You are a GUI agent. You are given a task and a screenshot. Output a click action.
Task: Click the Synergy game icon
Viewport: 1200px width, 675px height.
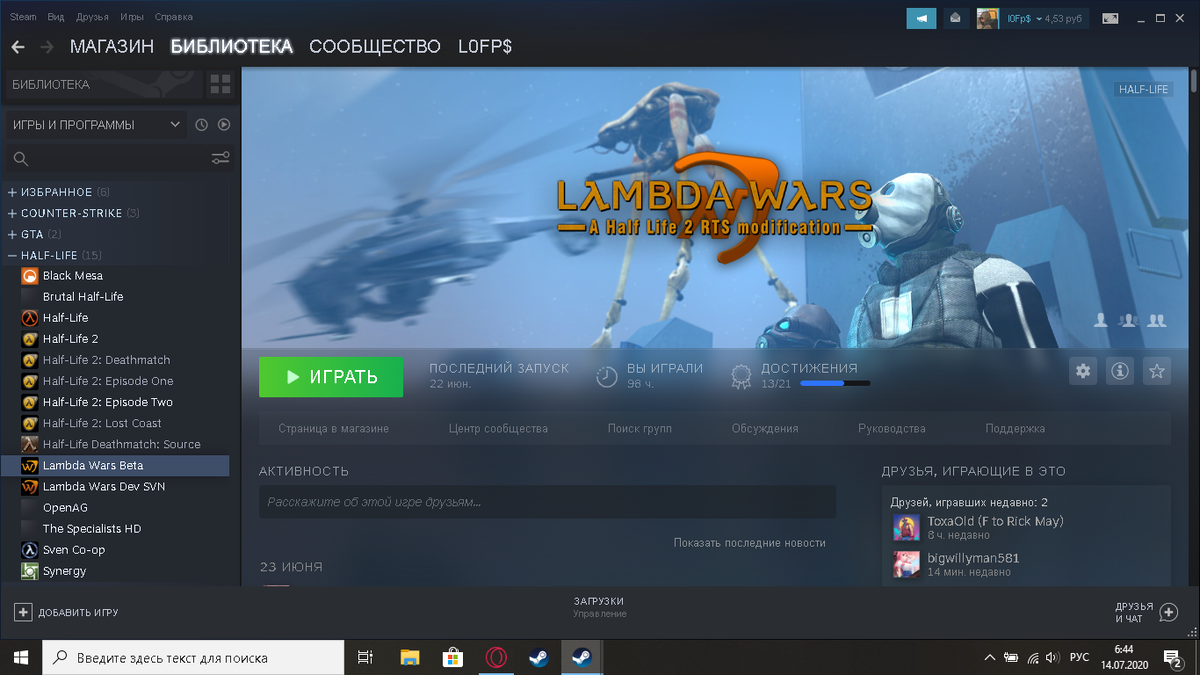[x=30, y=571]
